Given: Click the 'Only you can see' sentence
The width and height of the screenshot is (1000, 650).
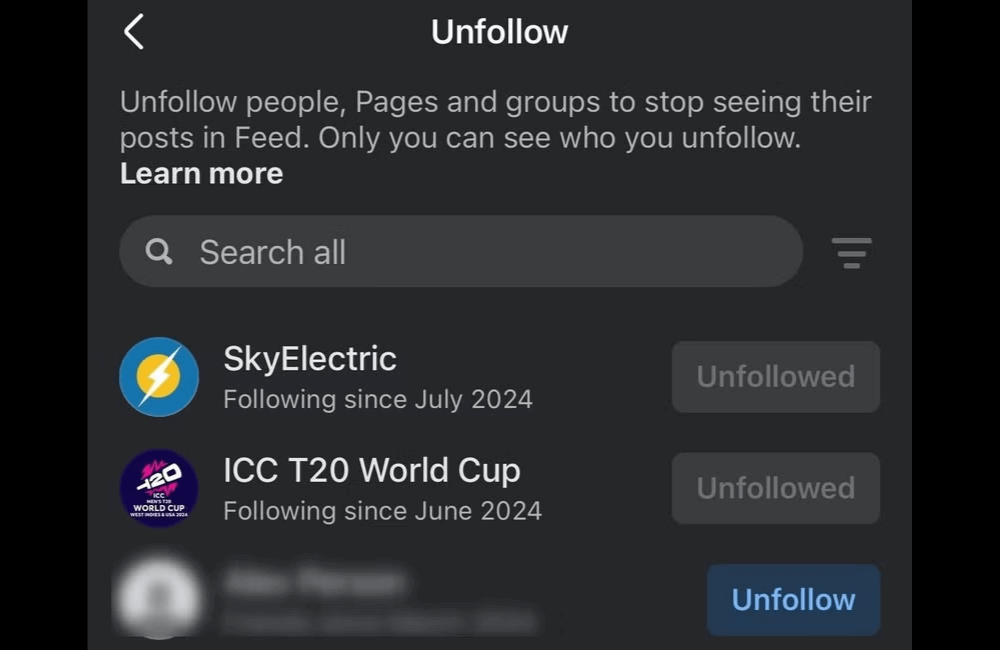Looking at the screenshot, I should point(560,138).
